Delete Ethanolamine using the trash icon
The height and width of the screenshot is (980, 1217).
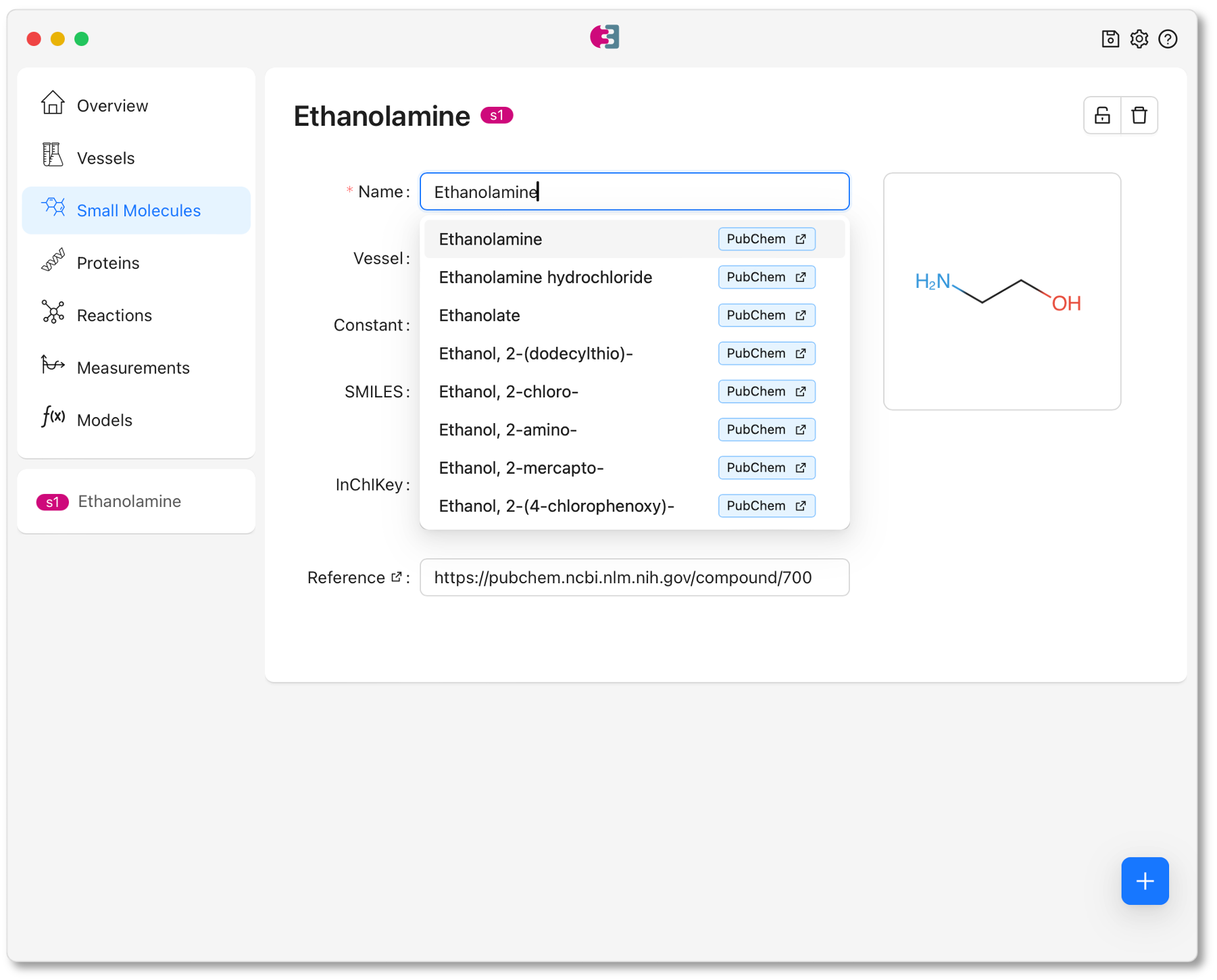pyautogui.click(x=1139, y=115)
